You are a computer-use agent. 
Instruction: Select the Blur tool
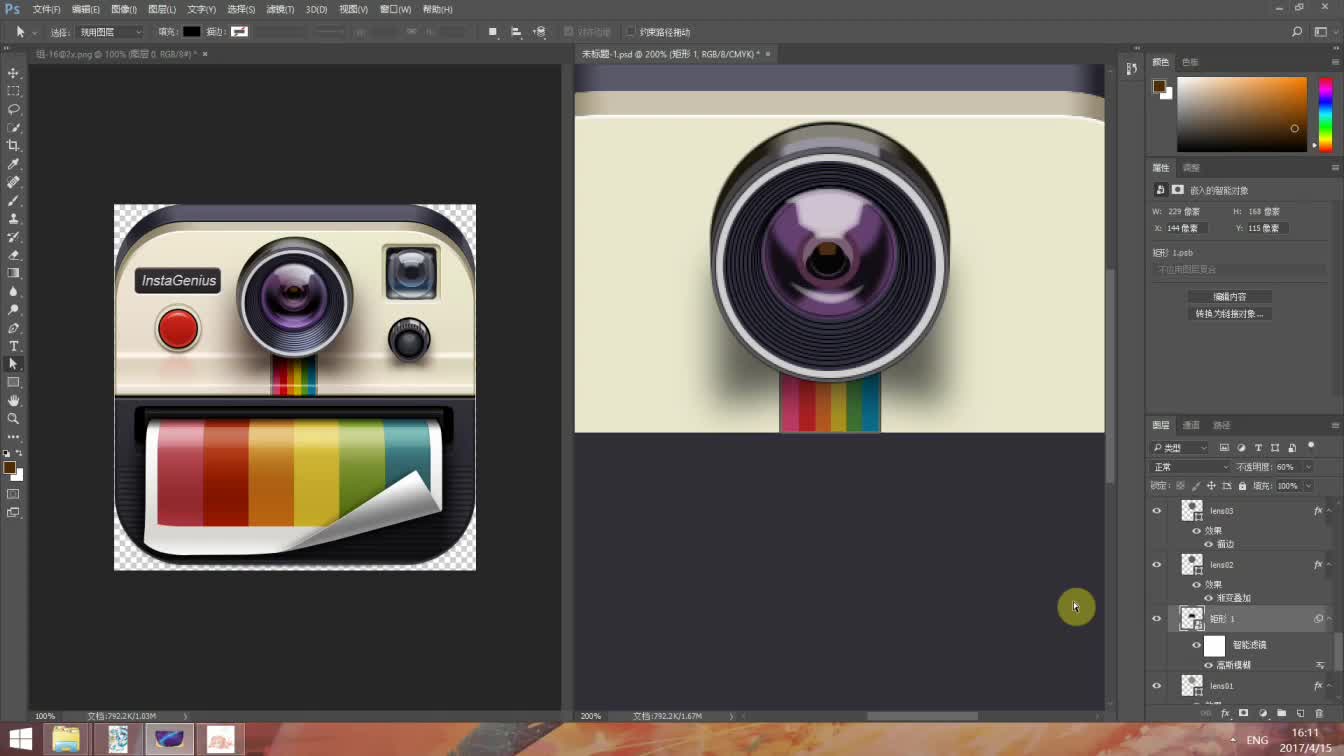tap(13, 292)
